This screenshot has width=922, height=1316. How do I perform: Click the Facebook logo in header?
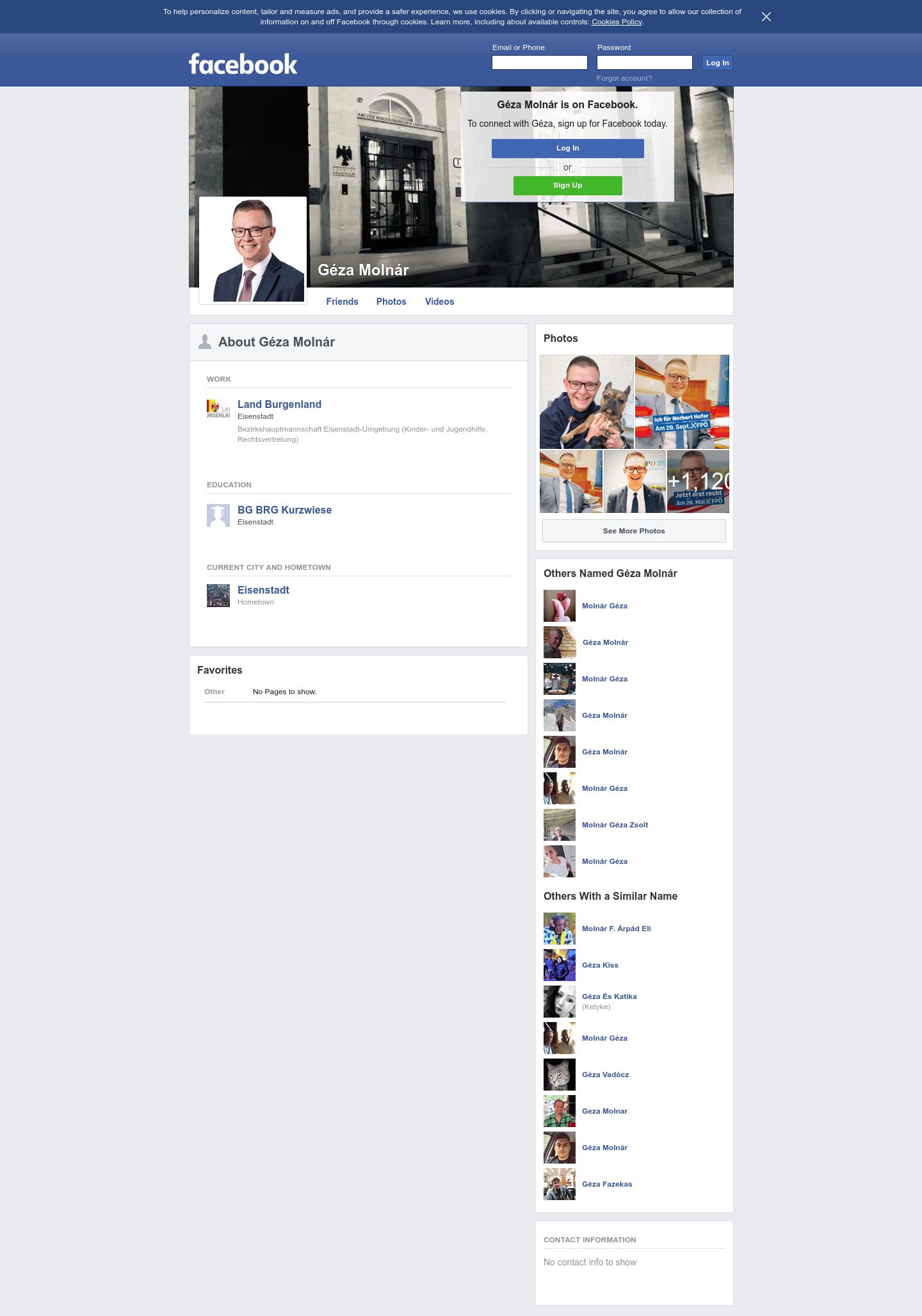click(x=243, y=64)
